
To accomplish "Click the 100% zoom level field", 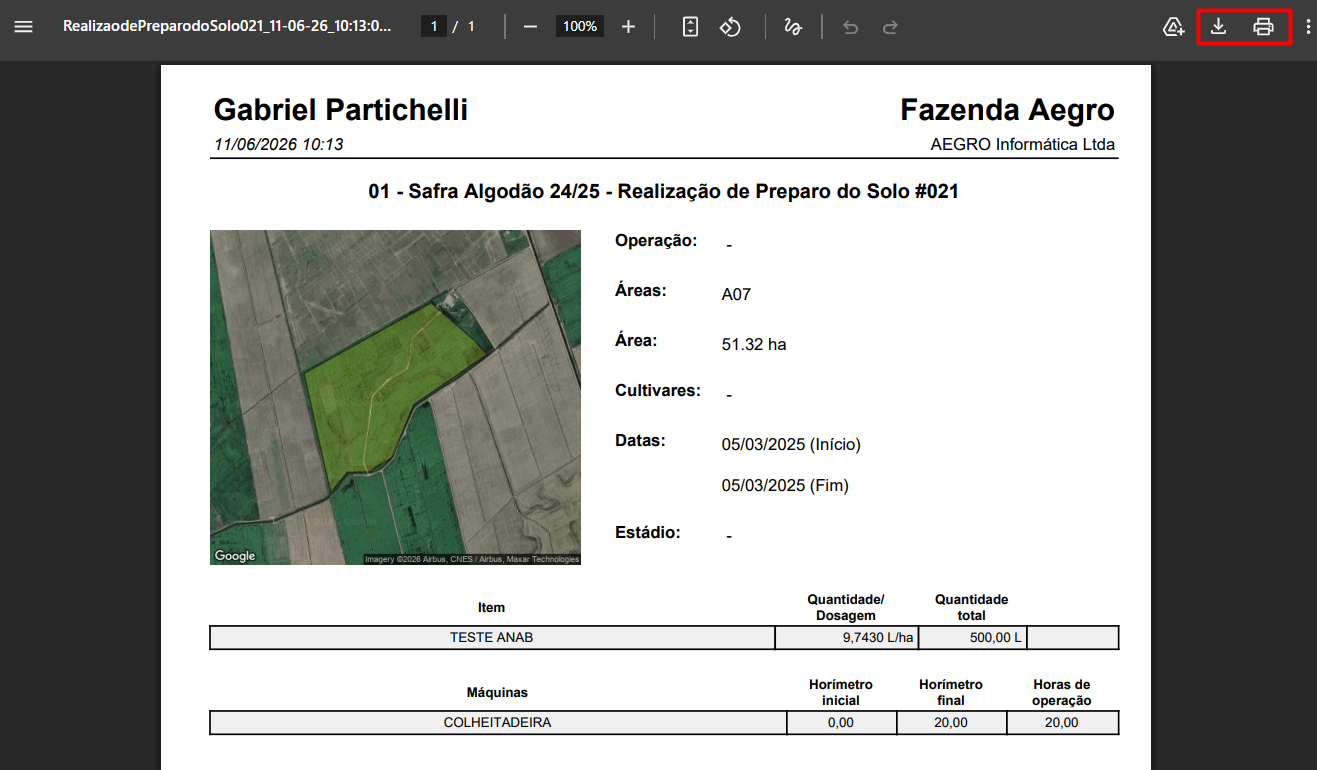I will point(580,27).
